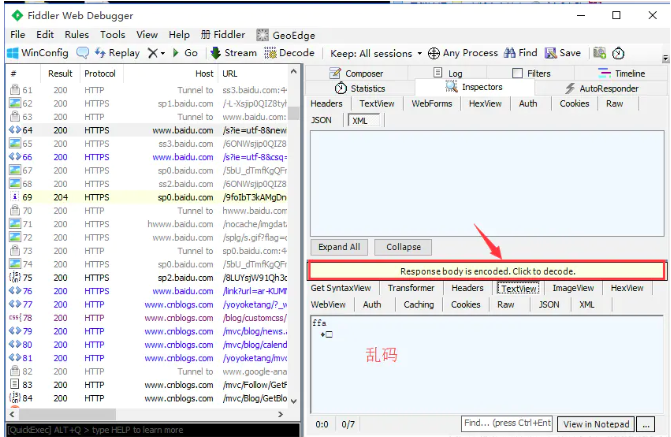Select session 75 sp2.baidu.com row
The height and width of the screenshot is (437, 671).
[x=148, y=278]
